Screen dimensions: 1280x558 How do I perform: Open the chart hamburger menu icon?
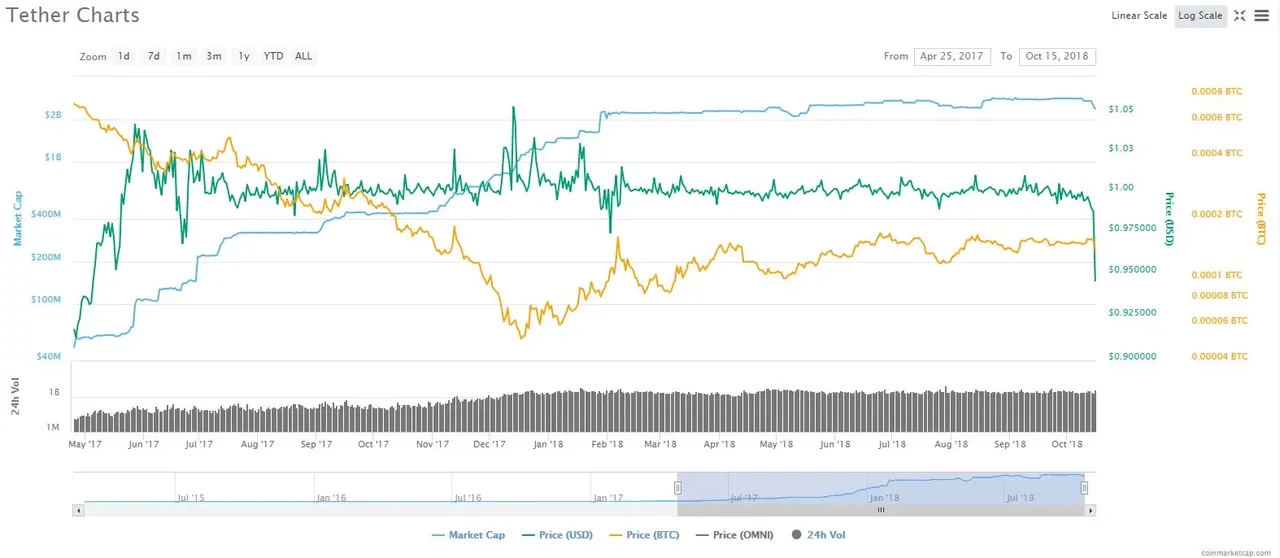pos(1262,15)
